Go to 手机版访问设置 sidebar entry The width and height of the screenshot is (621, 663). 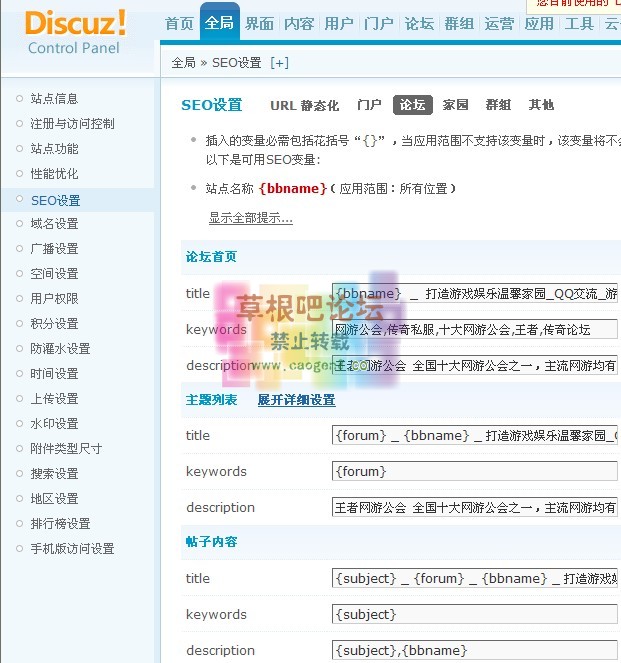[72, 549]
